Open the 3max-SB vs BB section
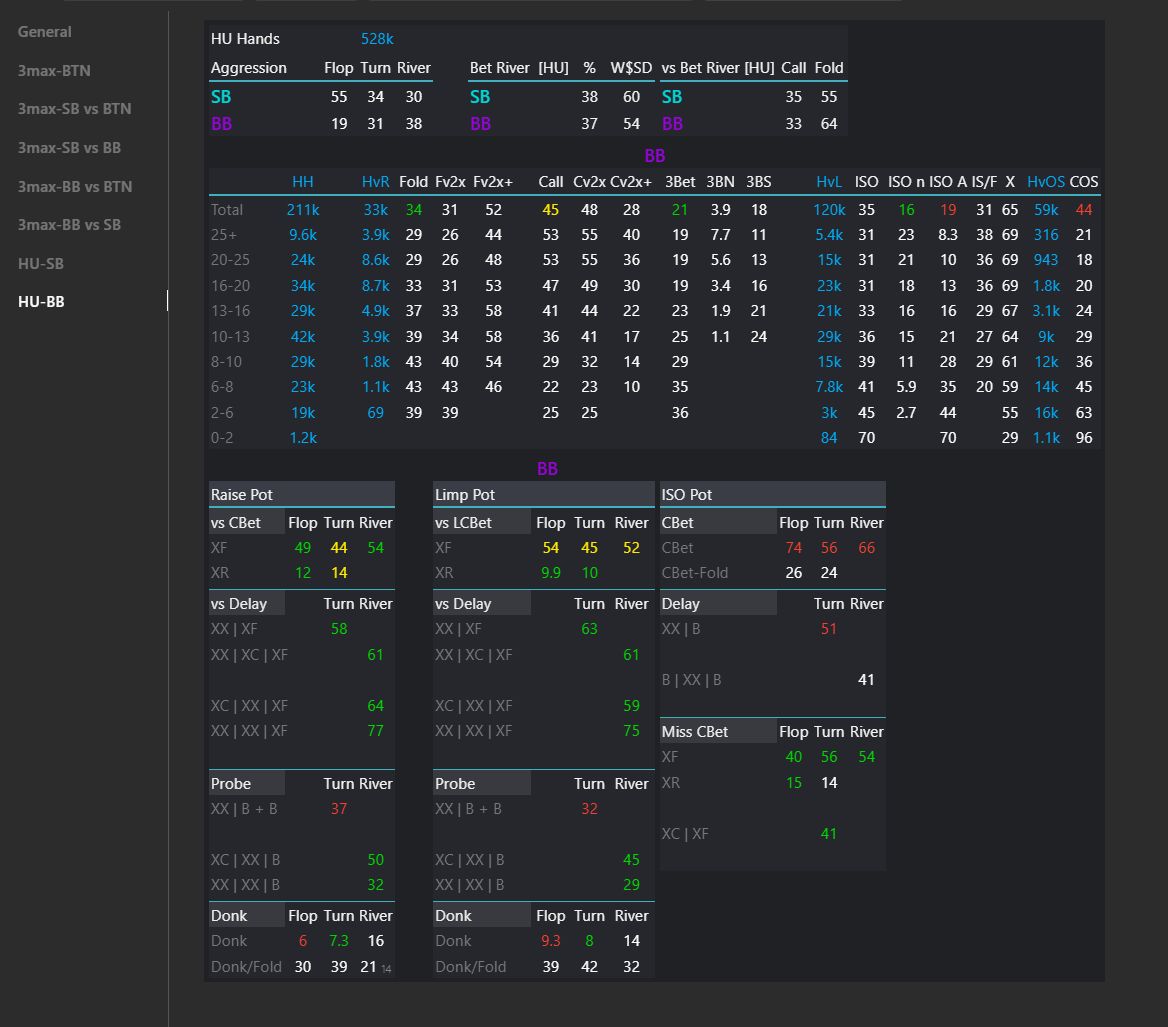This screenshot has height=1027, width=1168. point(69,148)
